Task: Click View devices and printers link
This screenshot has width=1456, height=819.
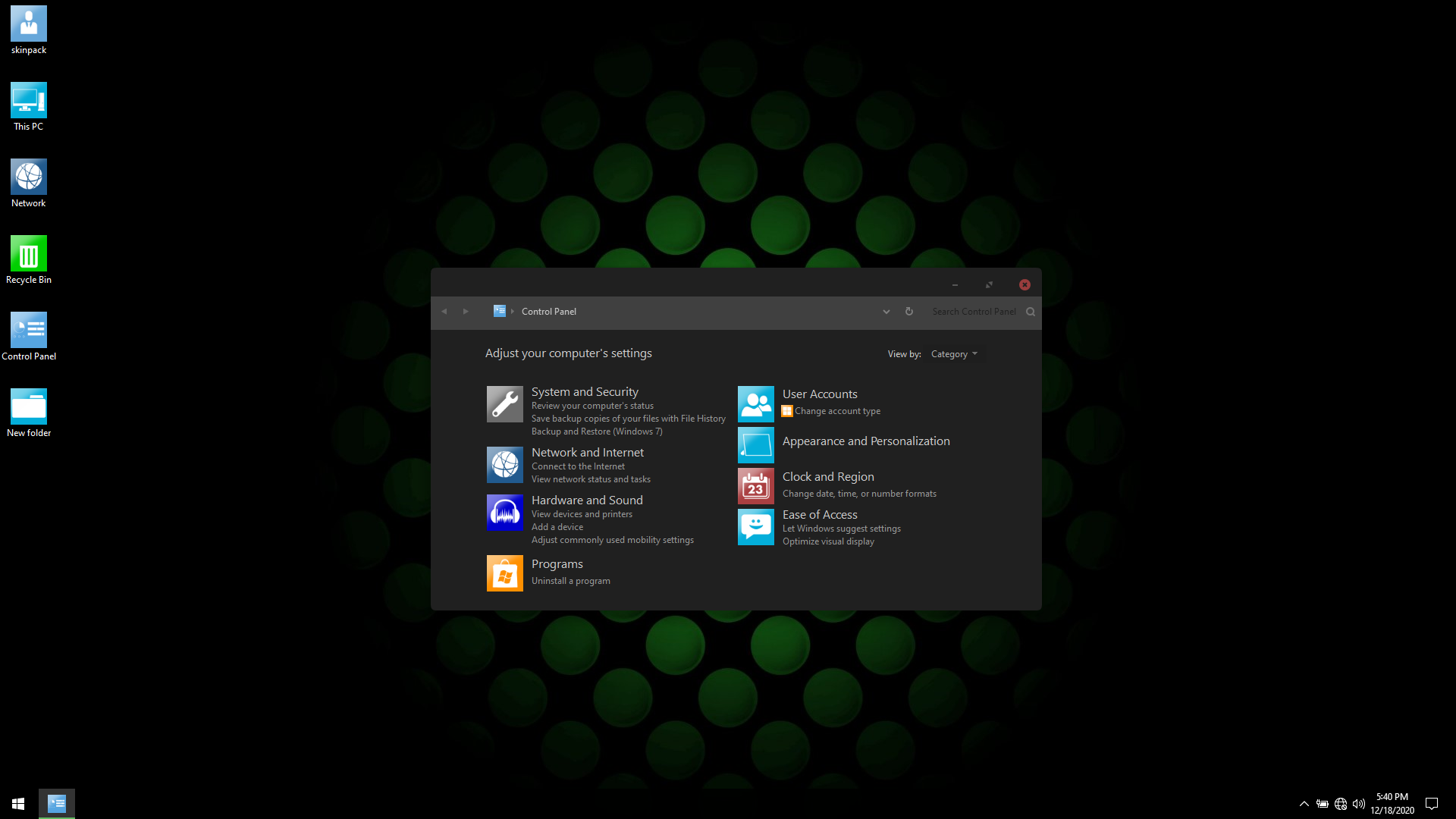Action: [582, 514]
